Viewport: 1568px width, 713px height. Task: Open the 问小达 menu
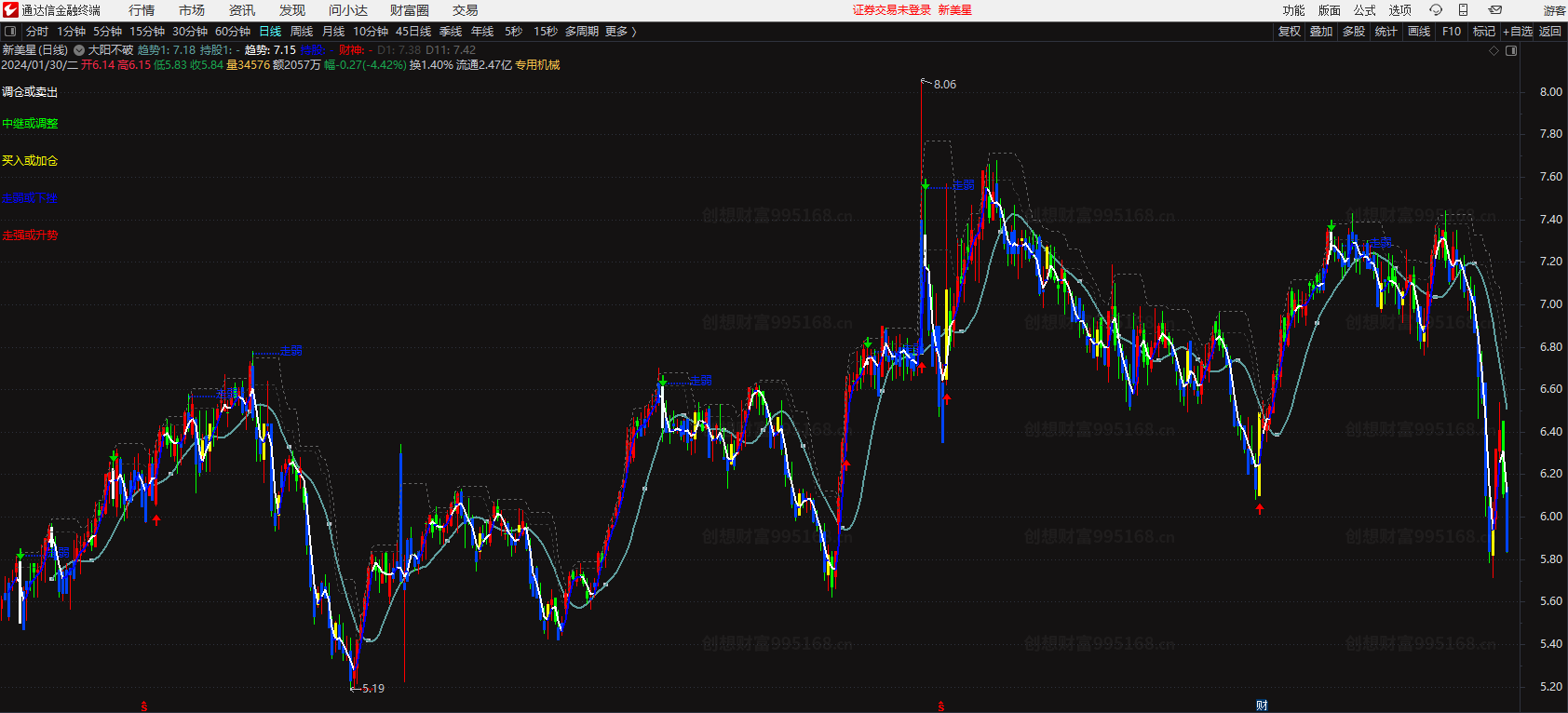click(348, 10)
